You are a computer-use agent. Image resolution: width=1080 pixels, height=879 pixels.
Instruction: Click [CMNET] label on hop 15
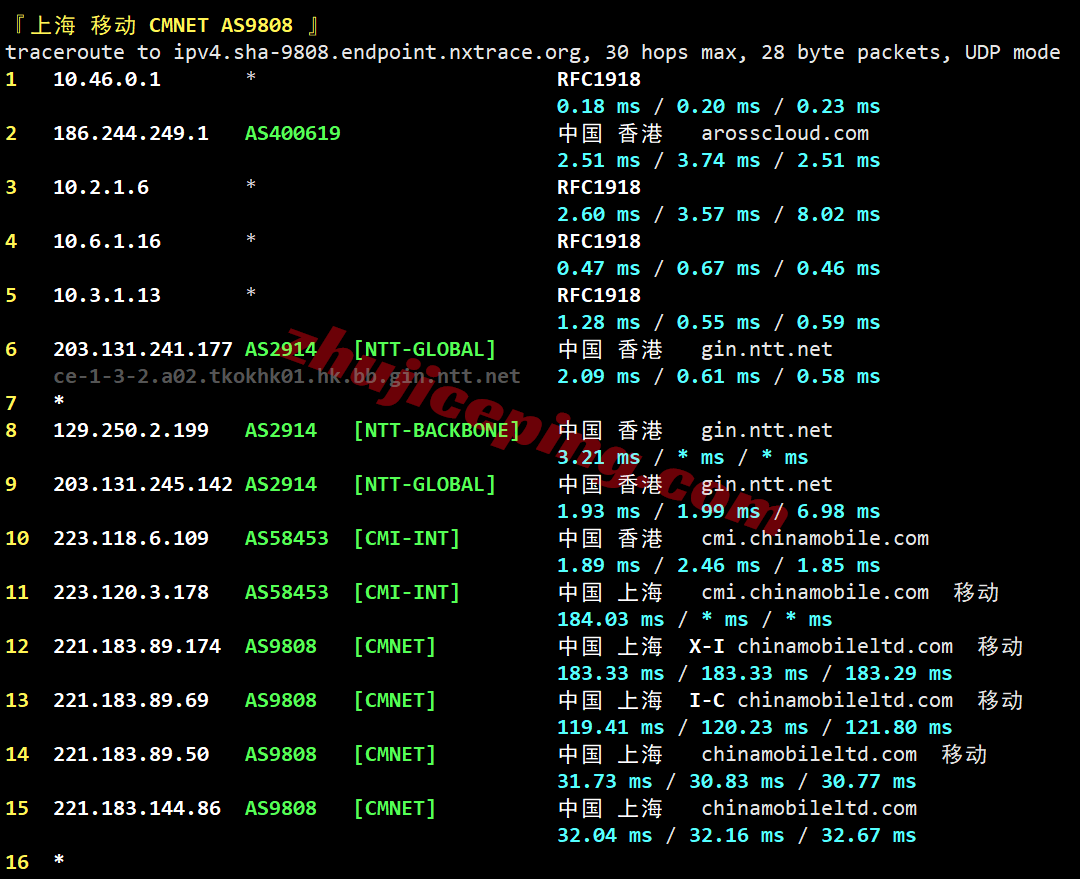395,808
